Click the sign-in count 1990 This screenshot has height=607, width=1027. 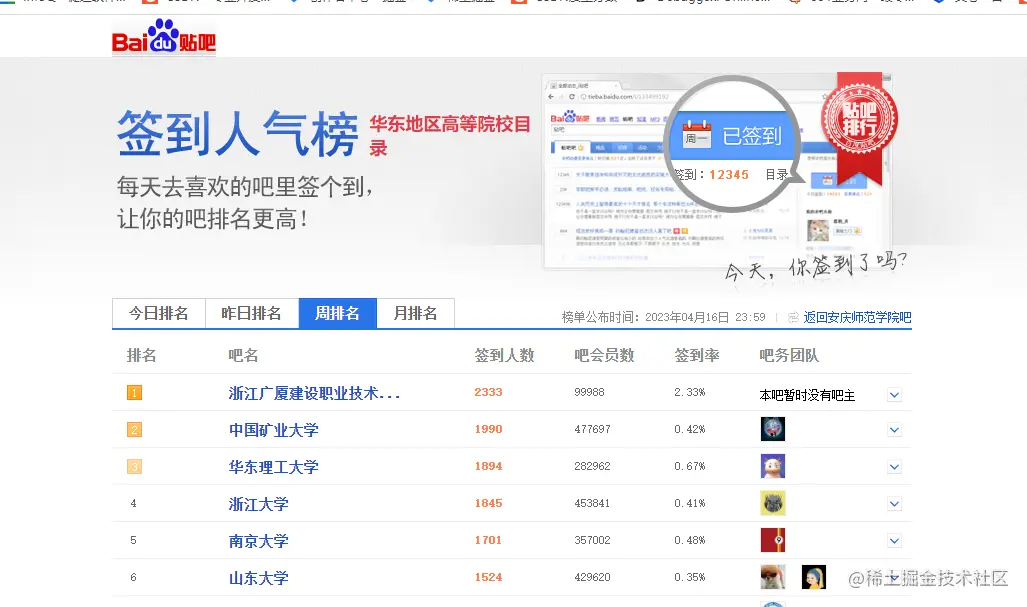pos(489,429)
